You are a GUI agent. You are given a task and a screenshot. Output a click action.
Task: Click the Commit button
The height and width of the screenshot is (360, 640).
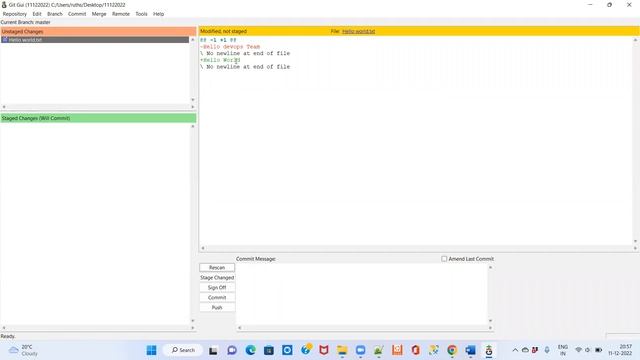(x=217, y=298)
